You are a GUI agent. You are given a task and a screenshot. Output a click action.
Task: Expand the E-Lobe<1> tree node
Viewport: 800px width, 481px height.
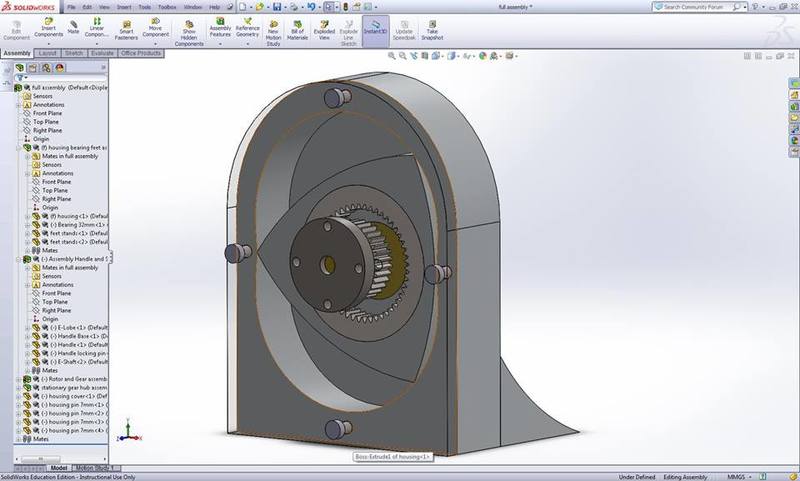(27, 327)
